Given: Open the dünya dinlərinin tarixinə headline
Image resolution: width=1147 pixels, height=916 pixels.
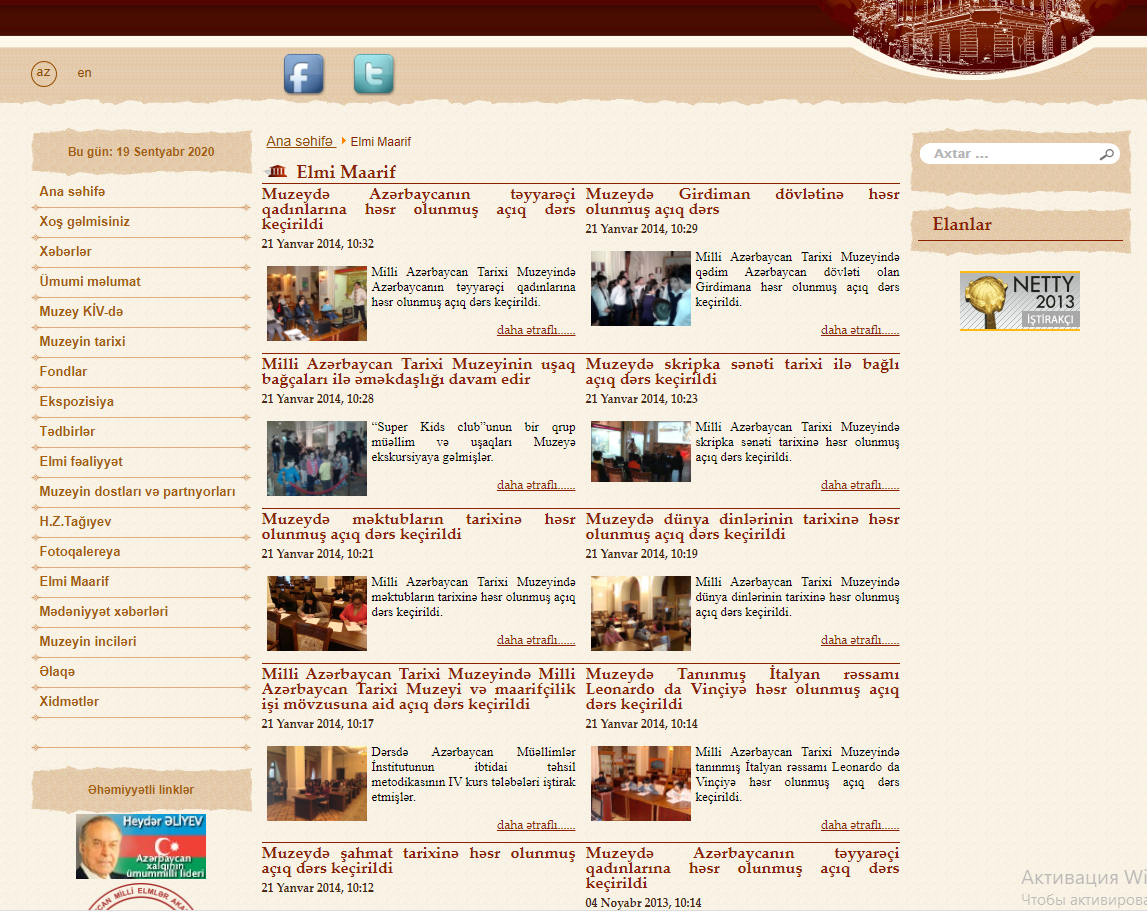Looking at the screenshot, I should coord(742,527).
